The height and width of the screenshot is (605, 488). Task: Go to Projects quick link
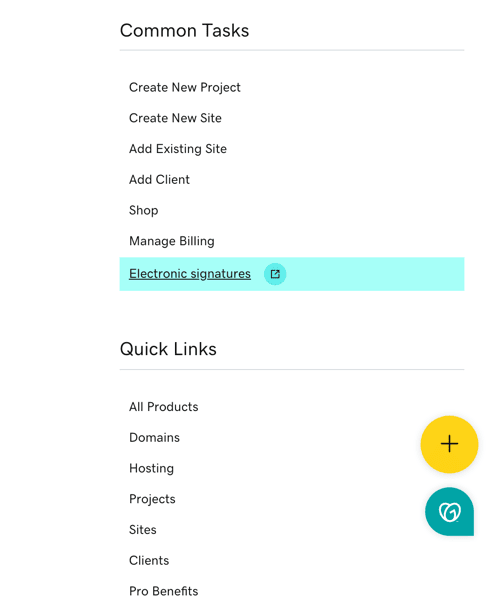(152, 499)
